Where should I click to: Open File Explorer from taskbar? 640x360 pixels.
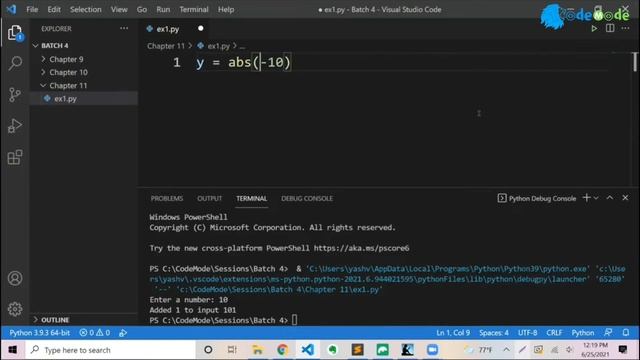coord(258,350)
